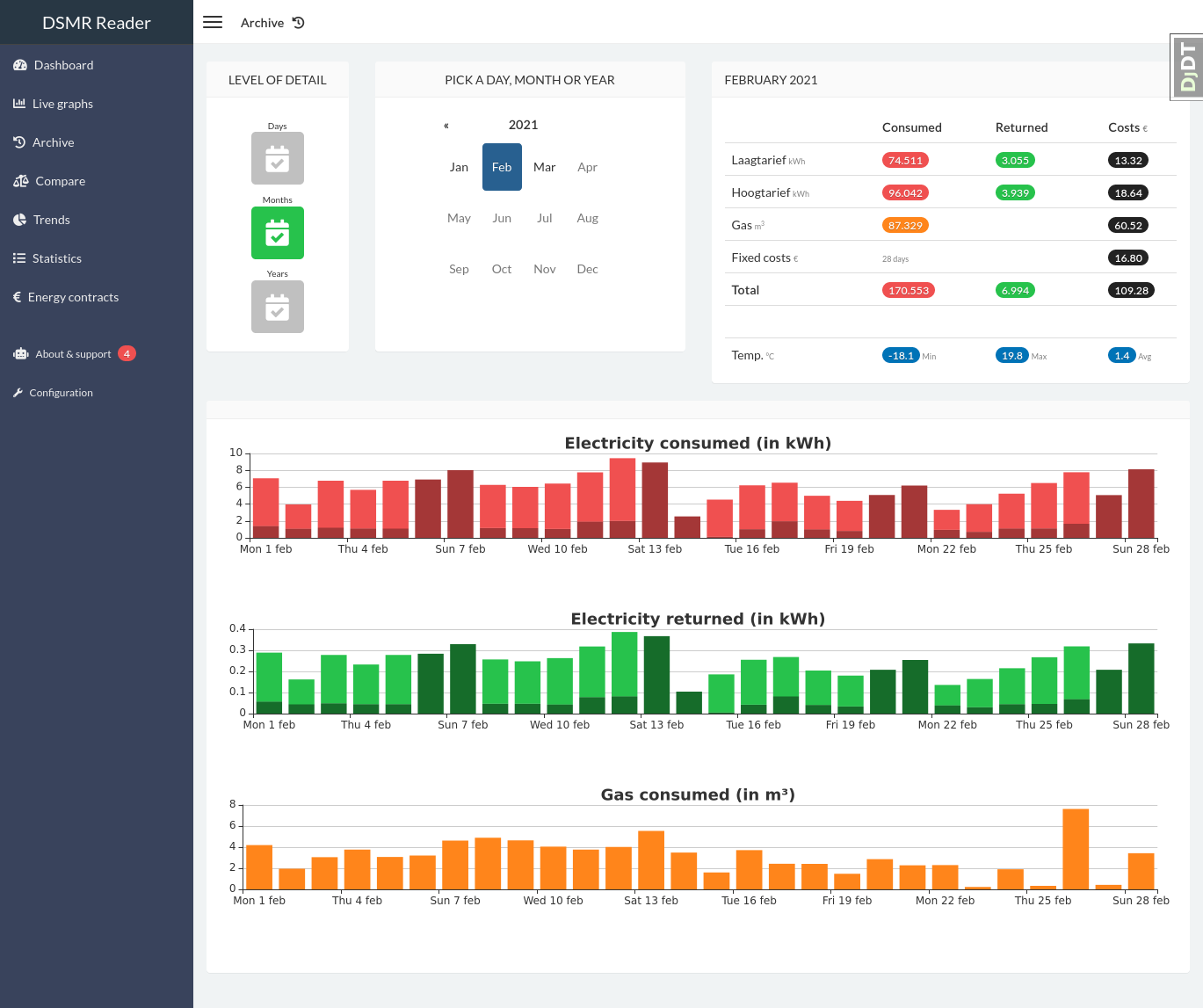This screenshot has width=1203, height=1008.
Task: Click Hoogtarief returned value 3.939
Action: point(1015,192)
